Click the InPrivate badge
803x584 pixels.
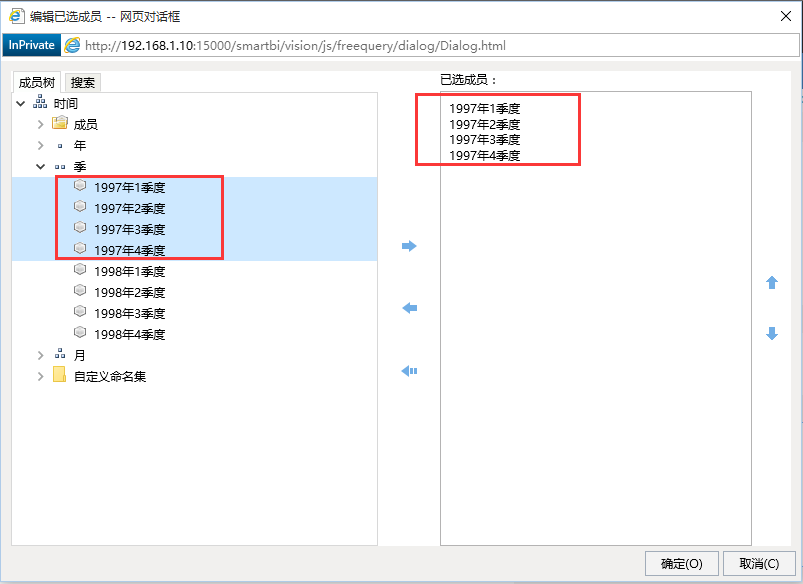(x=31, y=45)
